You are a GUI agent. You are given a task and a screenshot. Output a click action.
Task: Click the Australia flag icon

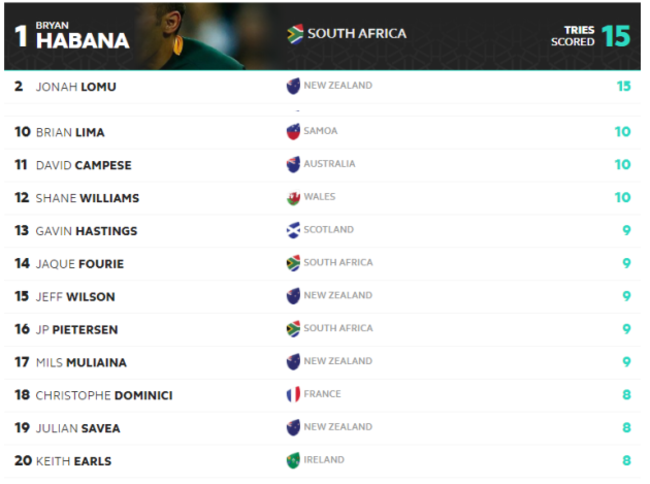pos(293,165)
